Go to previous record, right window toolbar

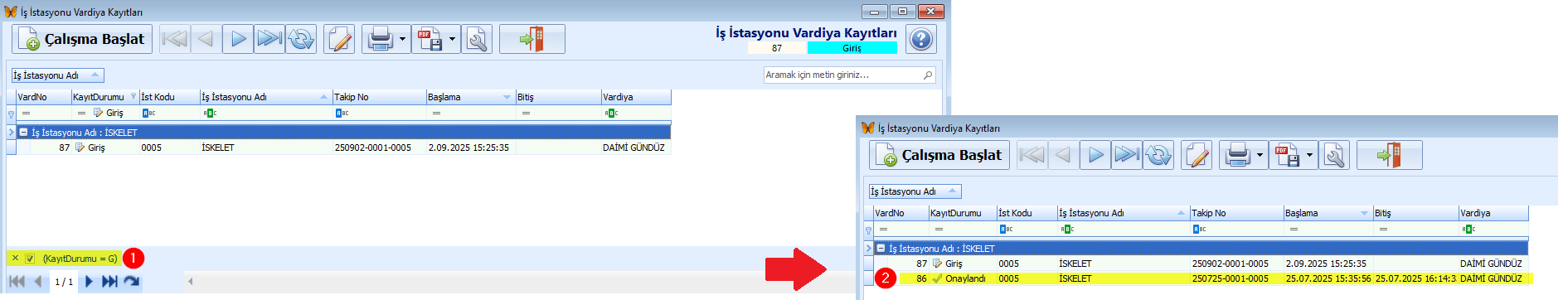1063,155
